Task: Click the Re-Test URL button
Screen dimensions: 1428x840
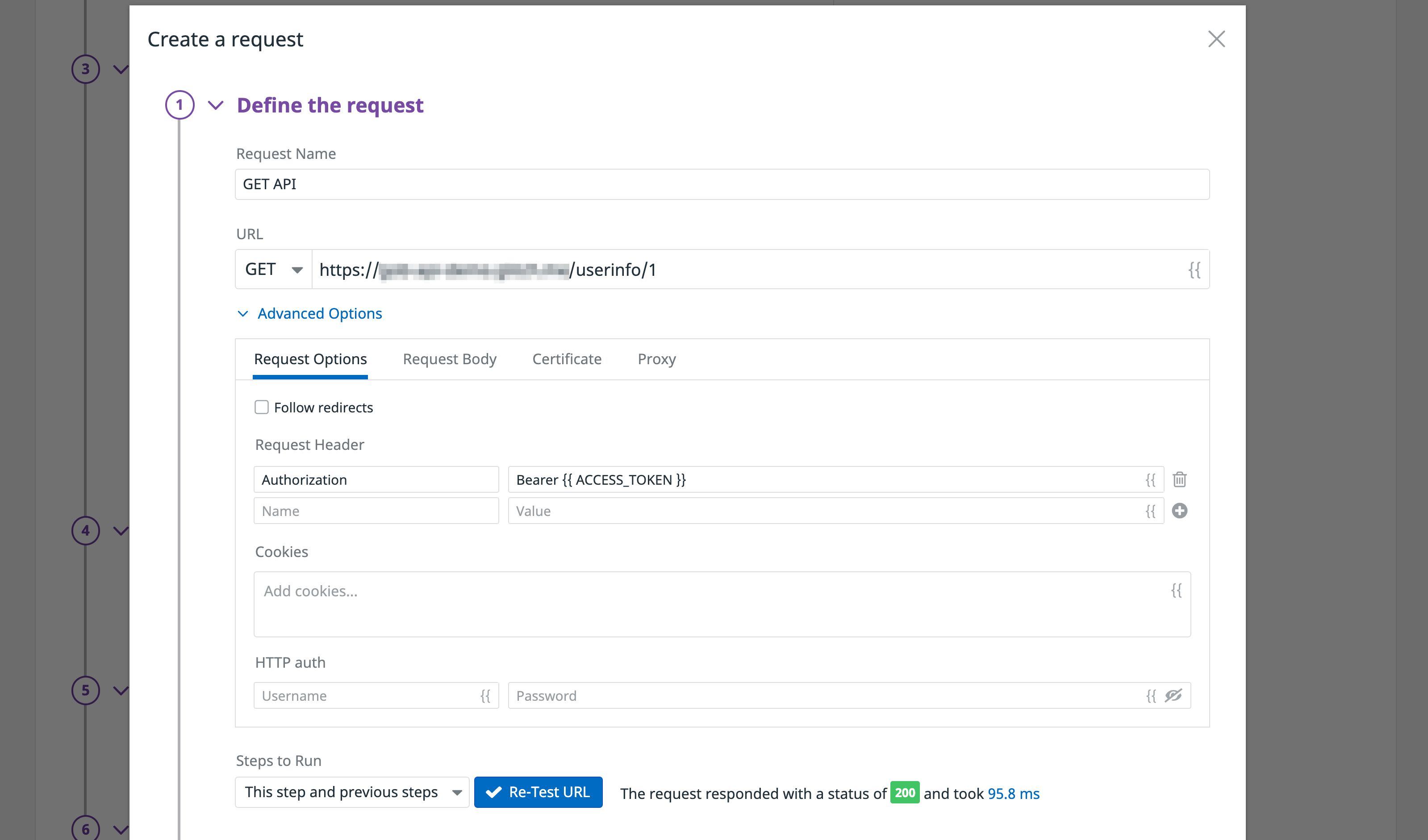Action: [538, 792]
